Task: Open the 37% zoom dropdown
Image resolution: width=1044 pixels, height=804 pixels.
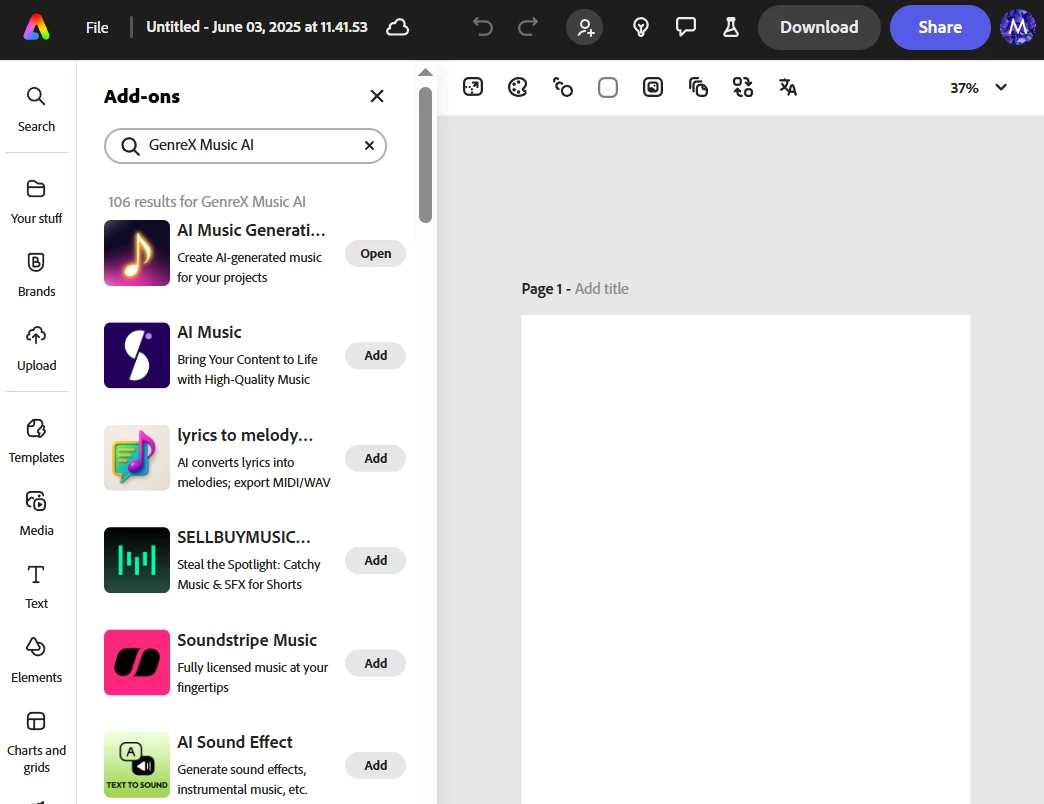Action: click(x=978, y=88)
